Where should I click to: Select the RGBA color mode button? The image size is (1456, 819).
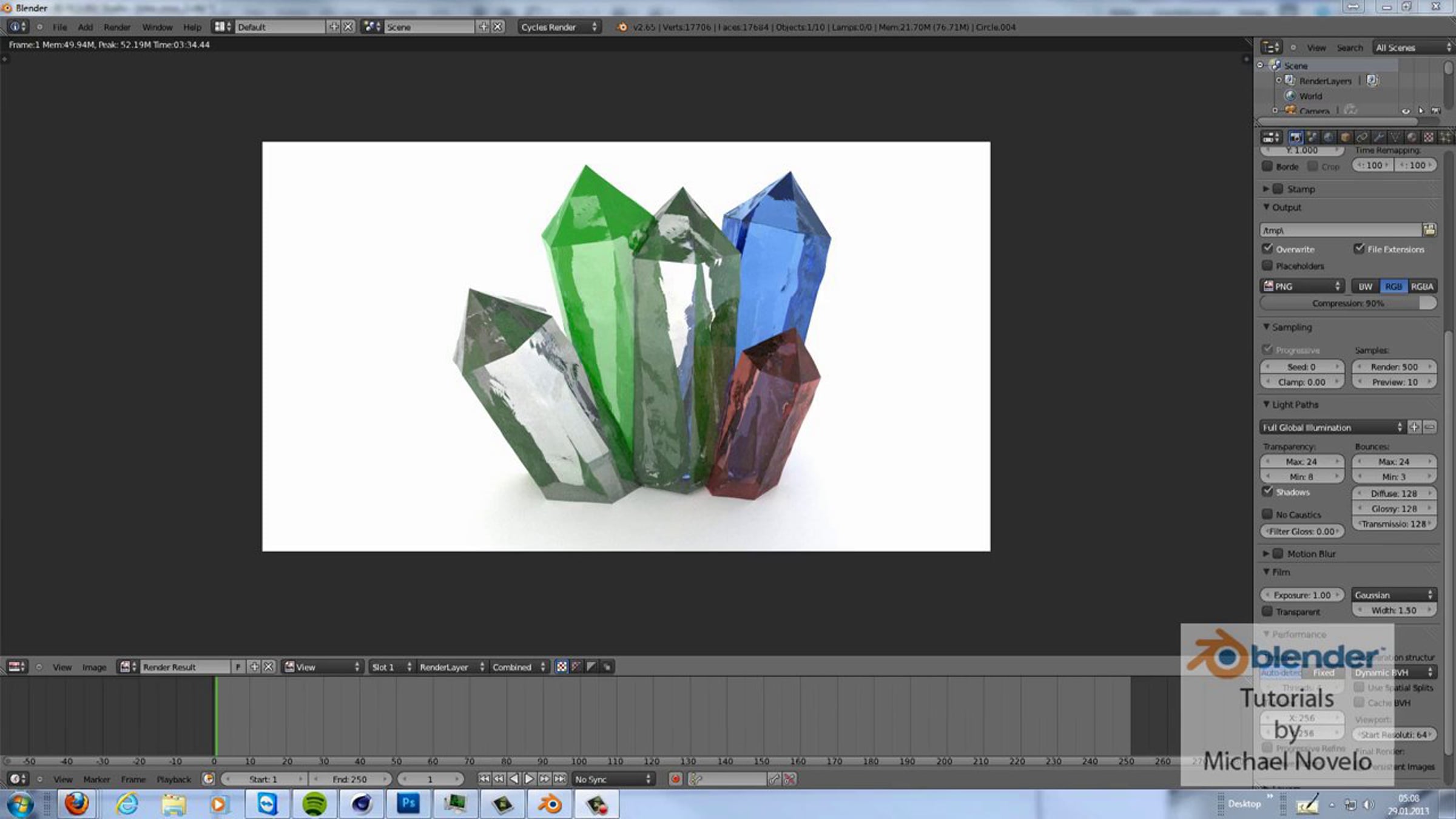coord(1421,286)
